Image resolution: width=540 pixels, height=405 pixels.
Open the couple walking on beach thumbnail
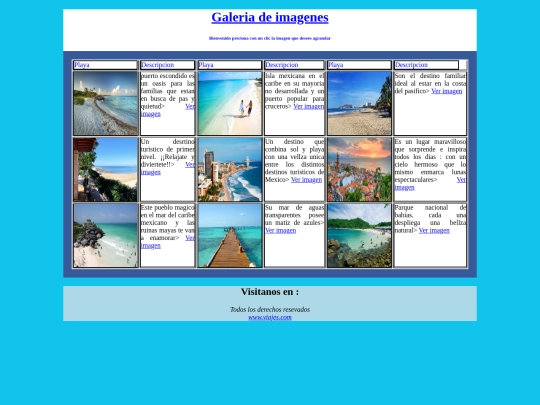230,103
